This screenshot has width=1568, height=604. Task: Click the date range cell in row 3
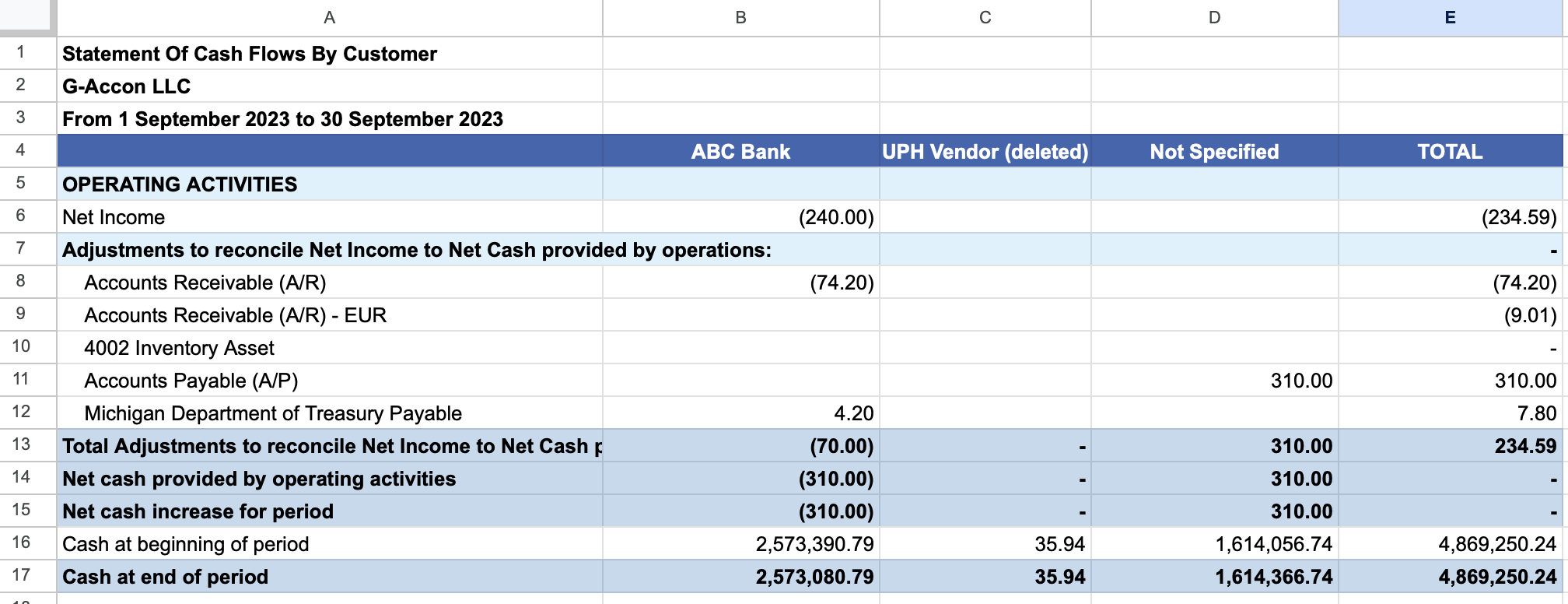pyautogui.click(x=330, y=118)
